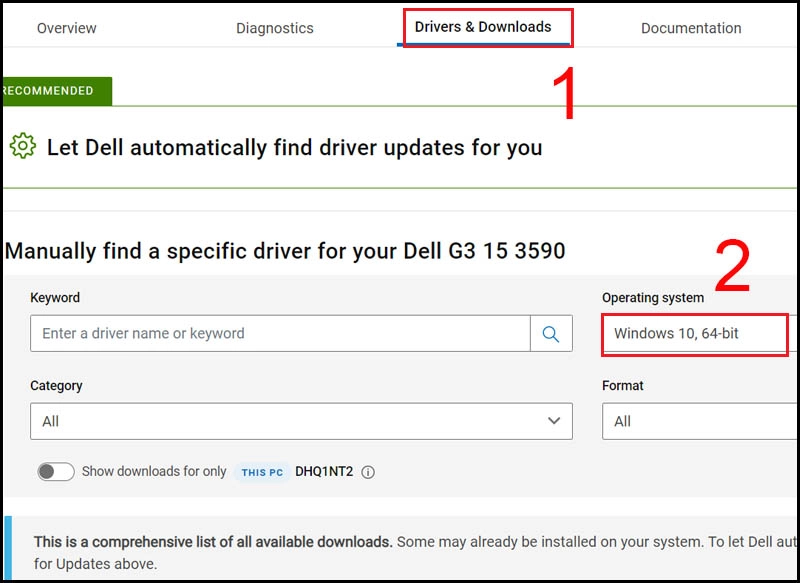Switch to the Overview tab
800x583 pixels.
point(66,28)
